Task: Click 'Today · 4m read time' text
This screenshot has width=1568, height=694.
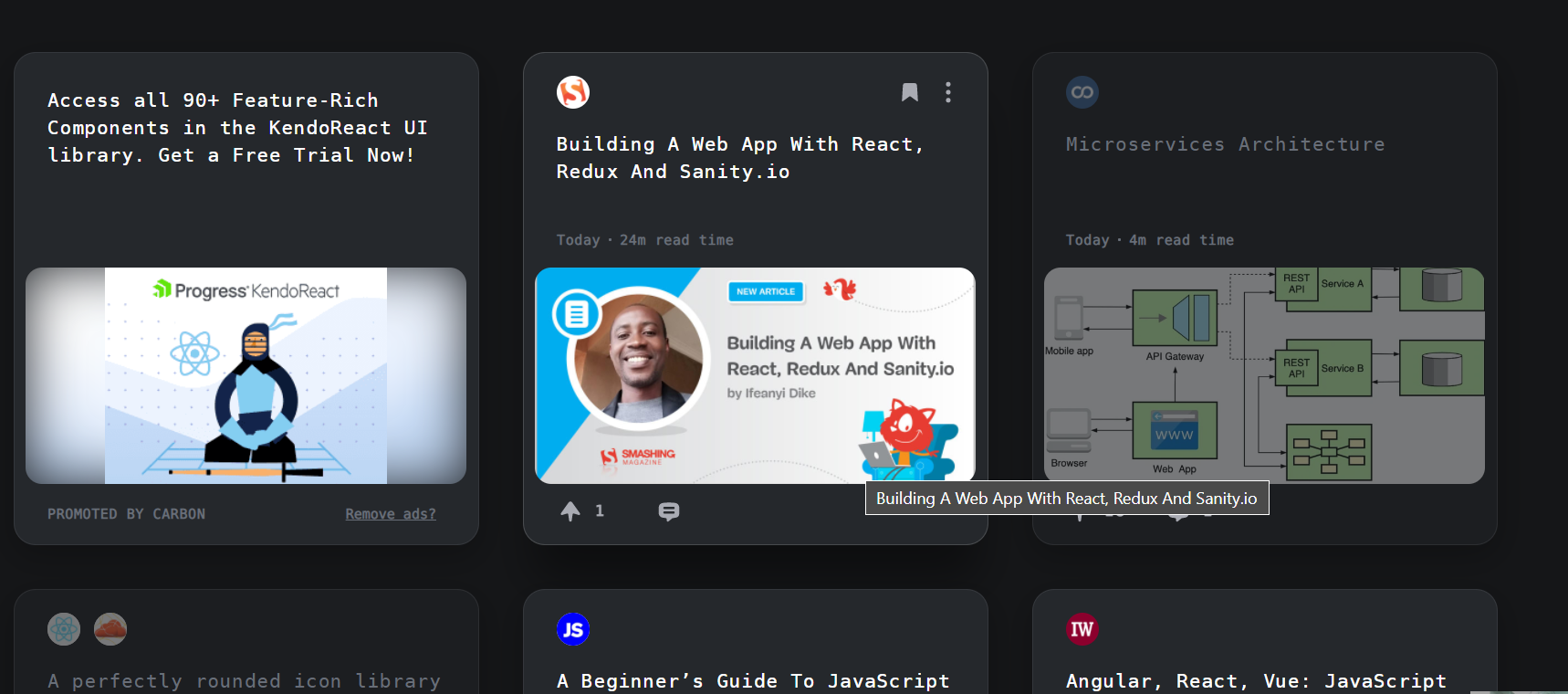Action: click(1150, 240)
